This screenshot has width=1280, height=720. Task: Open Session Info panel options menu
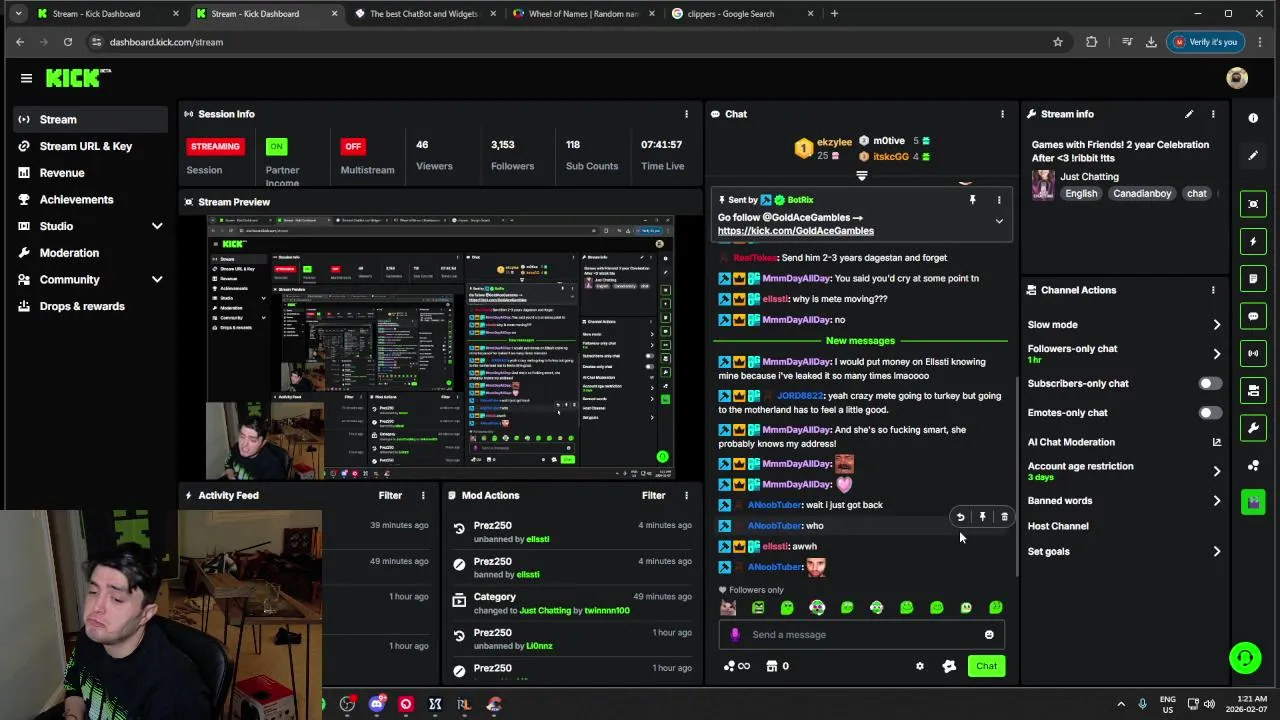686,114
